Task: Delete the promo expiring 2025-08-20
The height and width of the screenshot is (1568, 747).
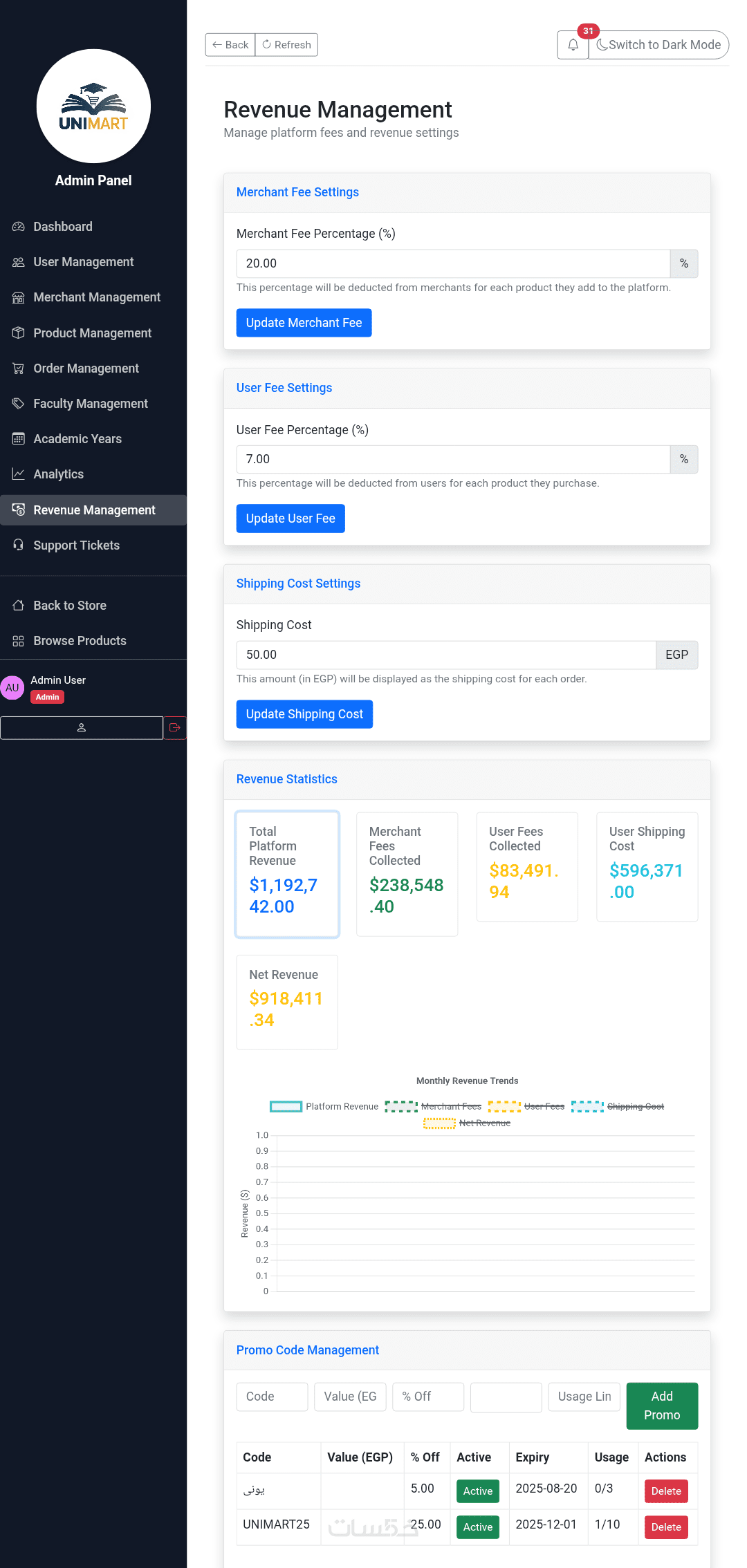Action: click(x=666, y=1491)
